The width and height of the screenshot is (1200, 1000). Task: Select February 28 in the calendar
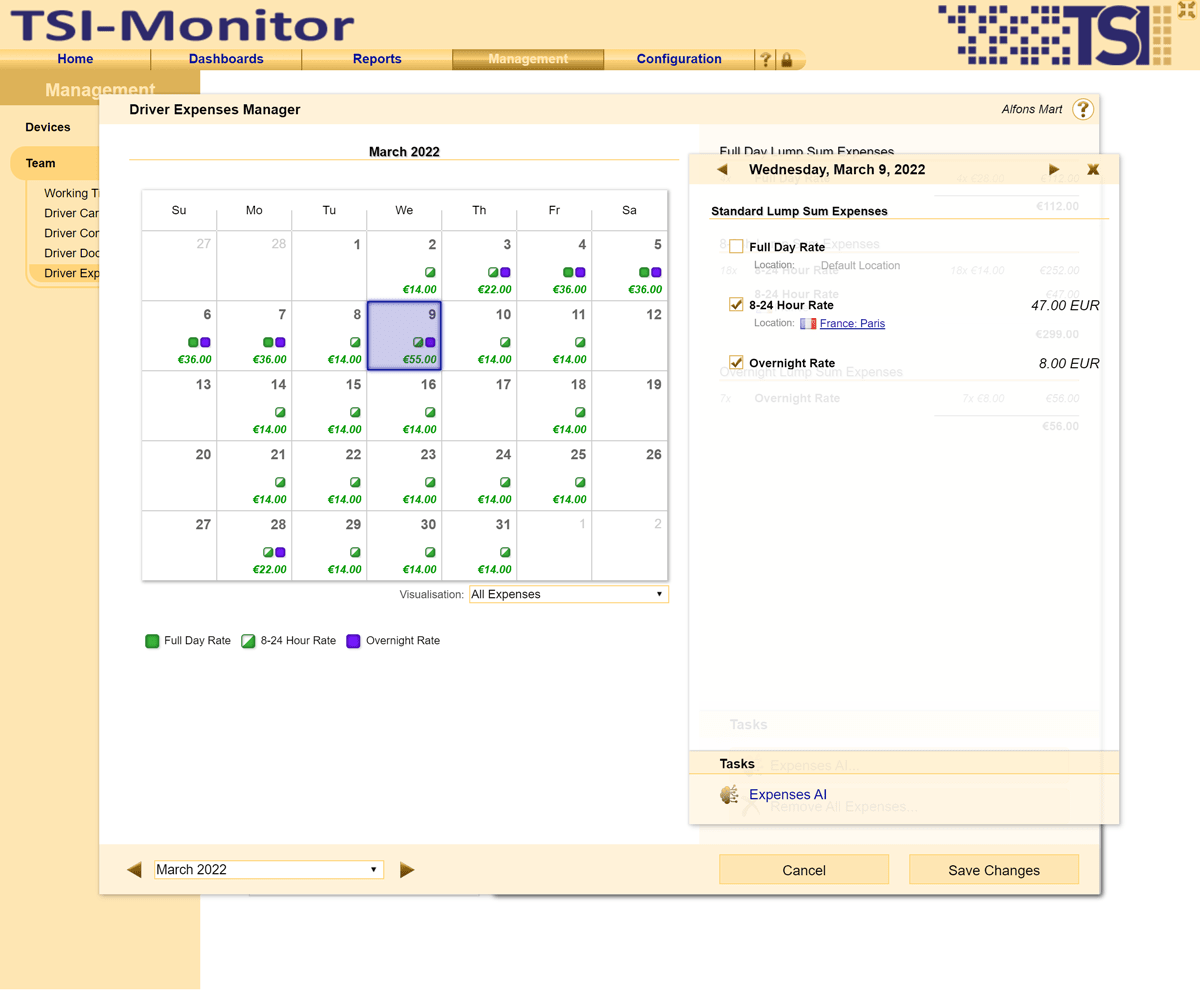(x=254, y=266)
